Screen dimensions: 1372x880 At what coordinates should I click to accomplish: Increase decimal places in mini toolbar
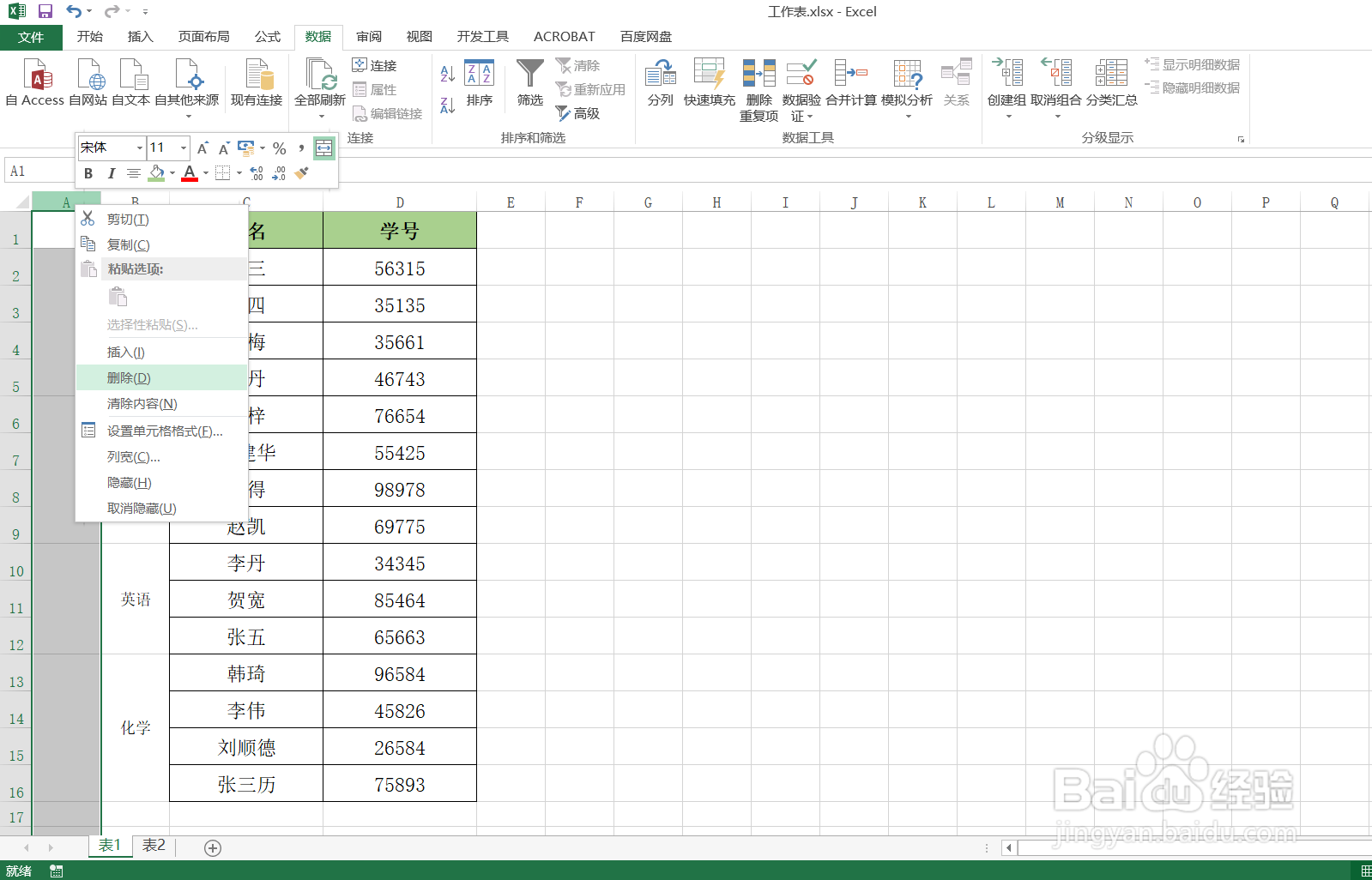click(257, 173)
